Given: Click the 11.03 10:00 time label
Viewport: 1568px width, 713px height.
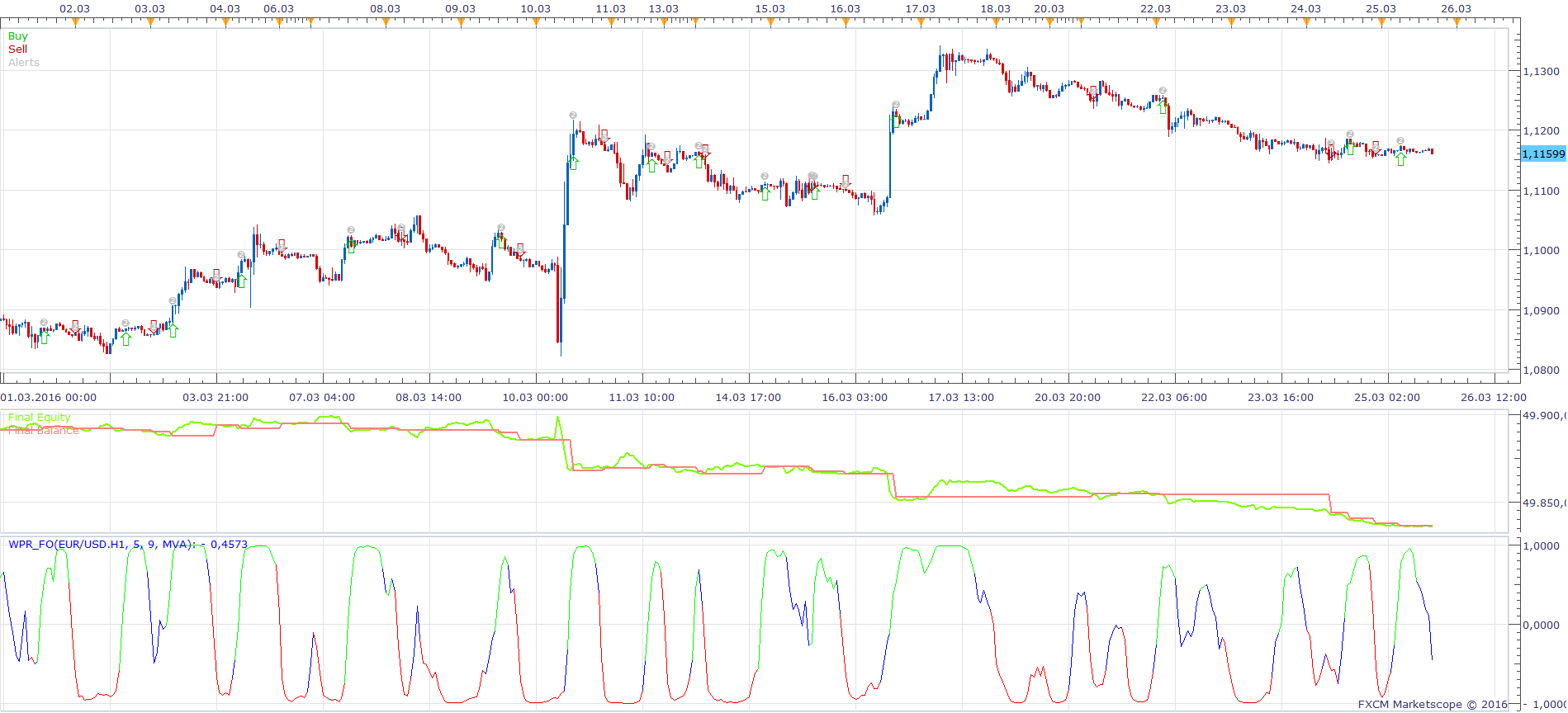Looking at the screenshot, I should (642, 398).
